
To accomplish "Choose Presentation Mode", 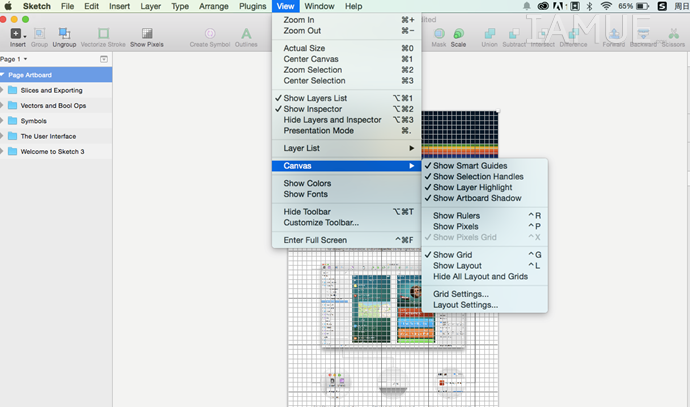I will pos(346,131).
